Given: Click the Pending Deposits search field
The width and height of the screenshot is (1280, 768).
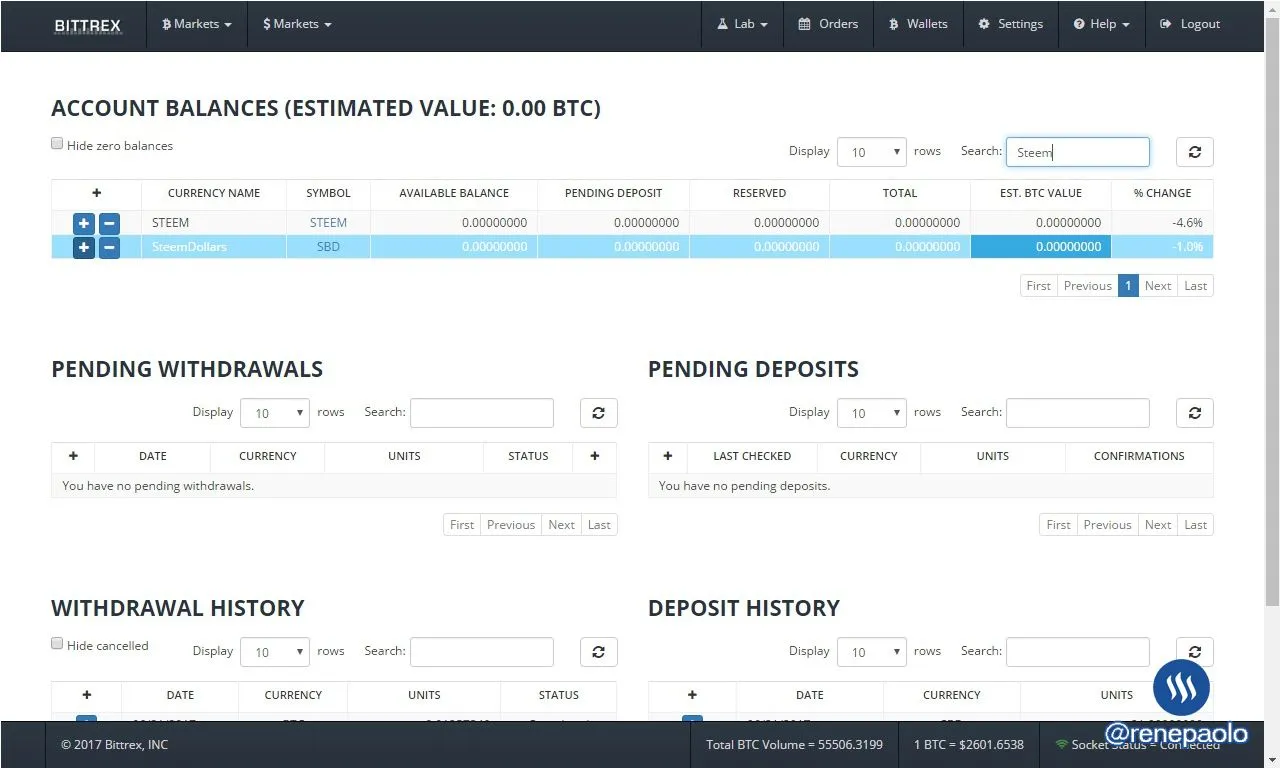Looking at the screenshot, I should click(1078, 413).
